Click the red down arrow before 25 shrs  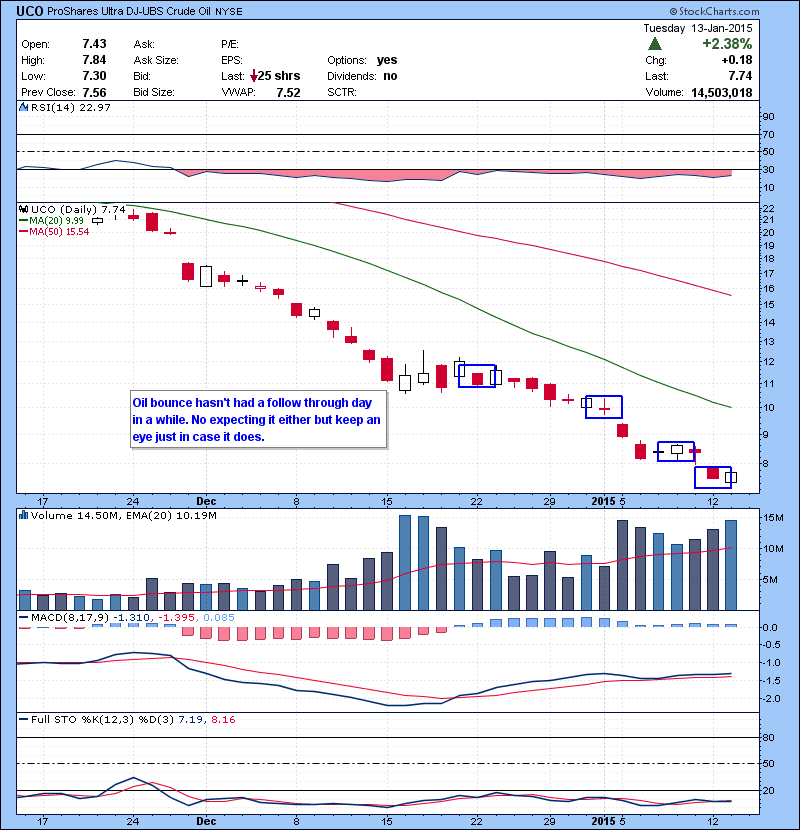pos(254,76)
